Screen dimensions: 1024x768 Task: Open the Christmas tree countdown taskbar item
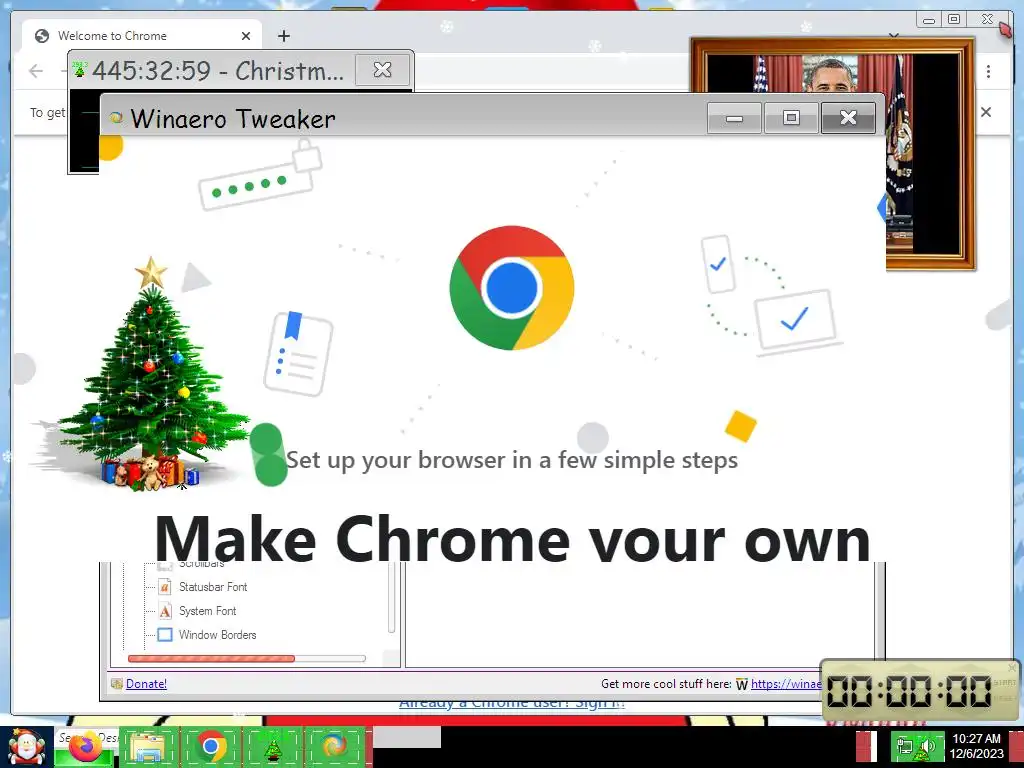coord(272,747)
